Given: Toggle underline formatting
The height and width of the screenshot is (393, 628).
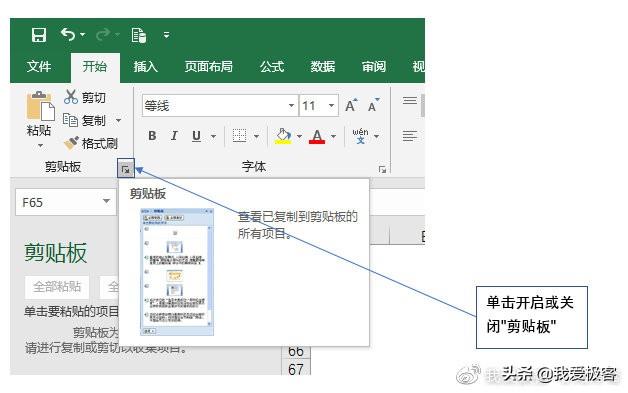Looking at the screenshot, I should tap(196, 136).
